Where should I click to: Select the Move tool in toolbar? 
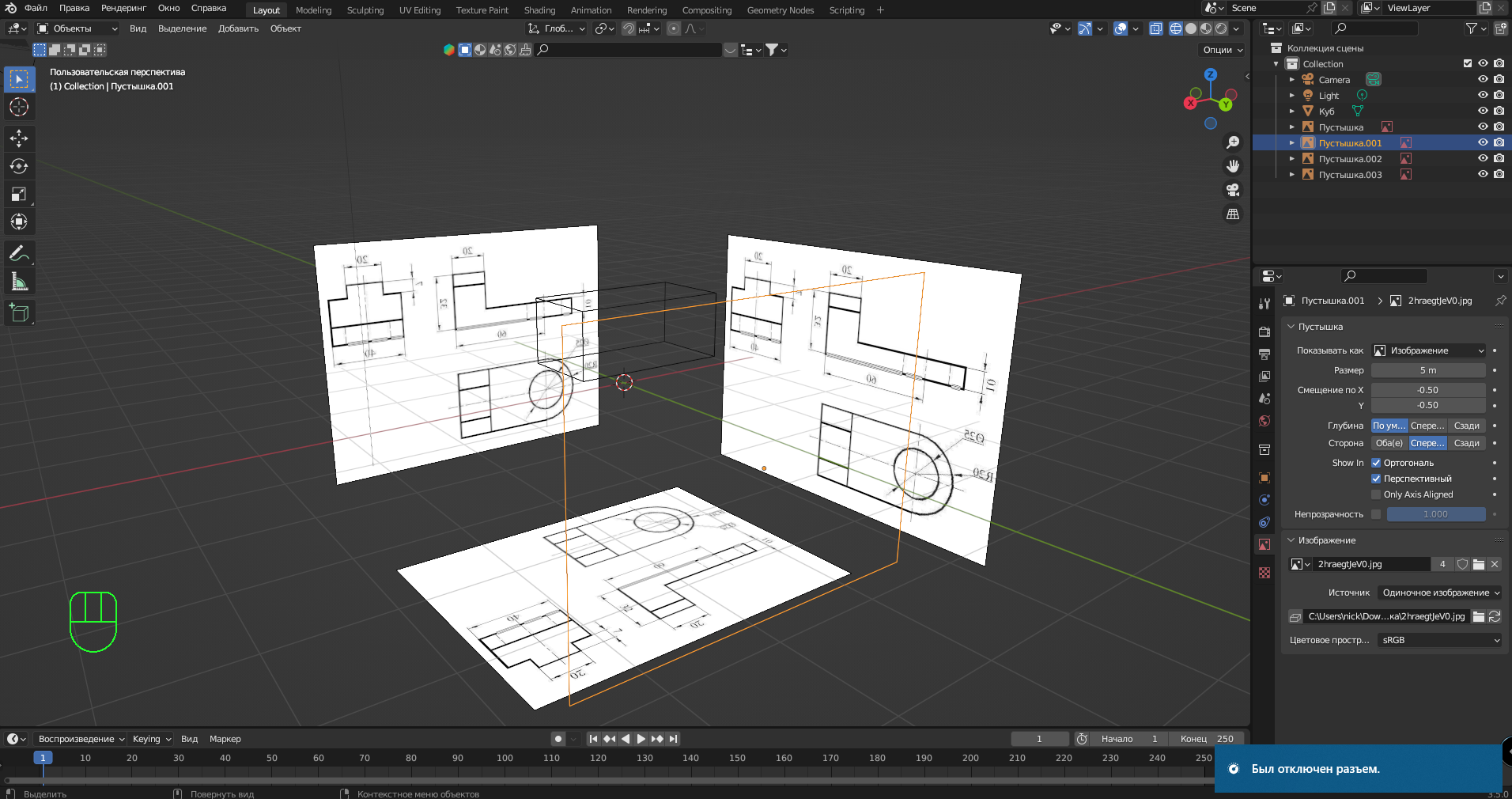click(x=19, y=138)
